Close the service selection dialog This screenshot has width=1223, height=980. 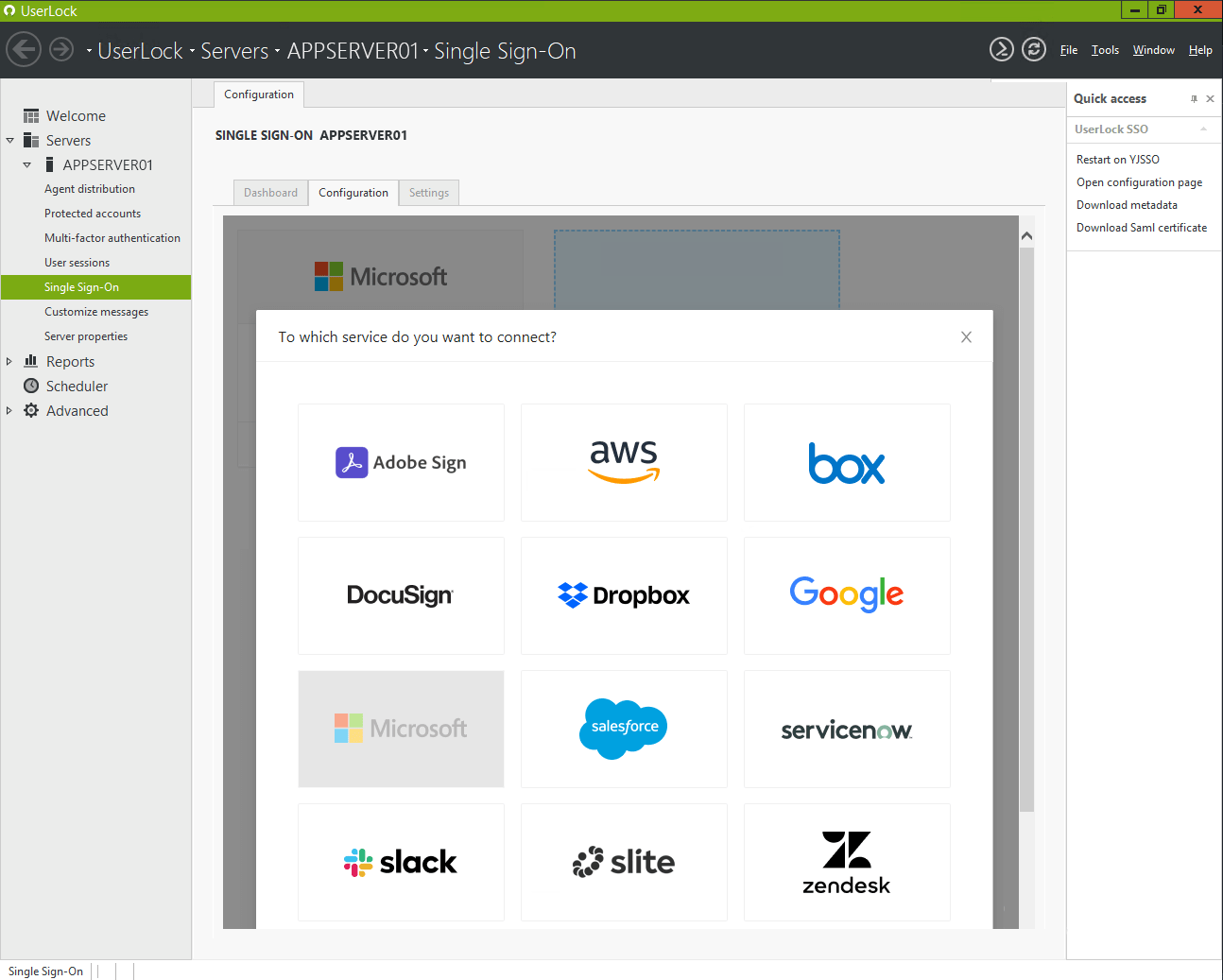[966, 337]
